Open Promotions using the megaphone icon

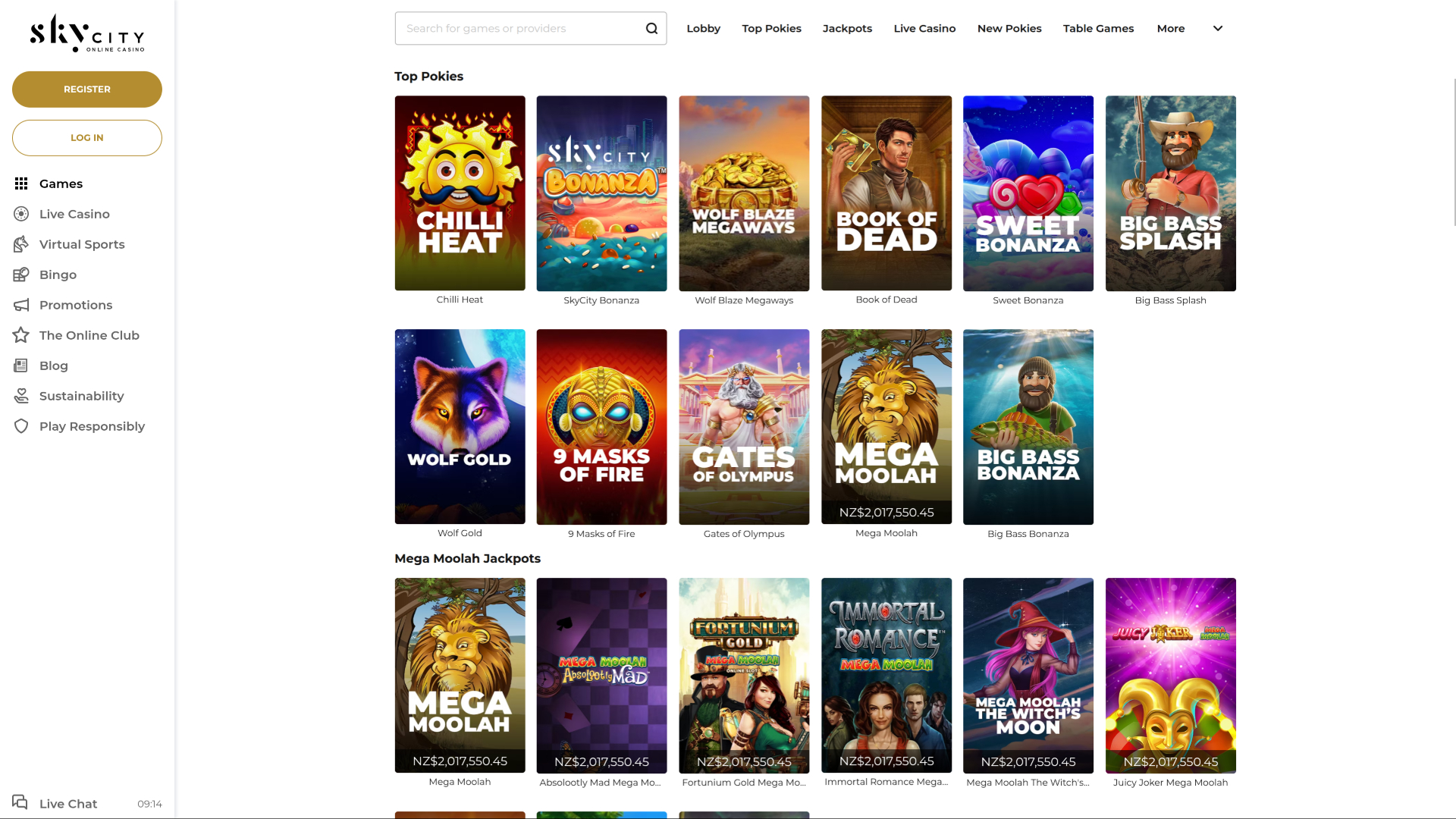click(21, 305)
